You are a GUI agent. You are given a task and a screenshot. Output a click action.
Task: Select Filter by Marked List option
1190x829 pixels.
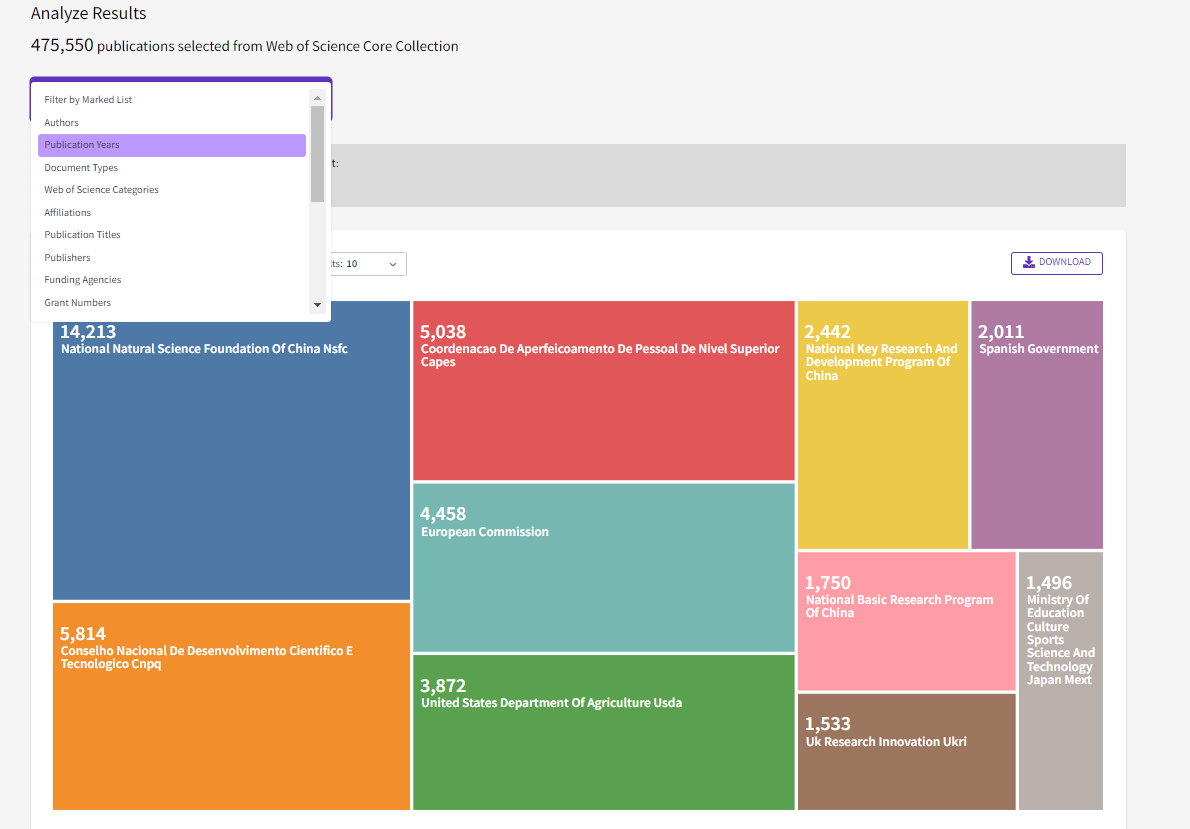point(172,99)
